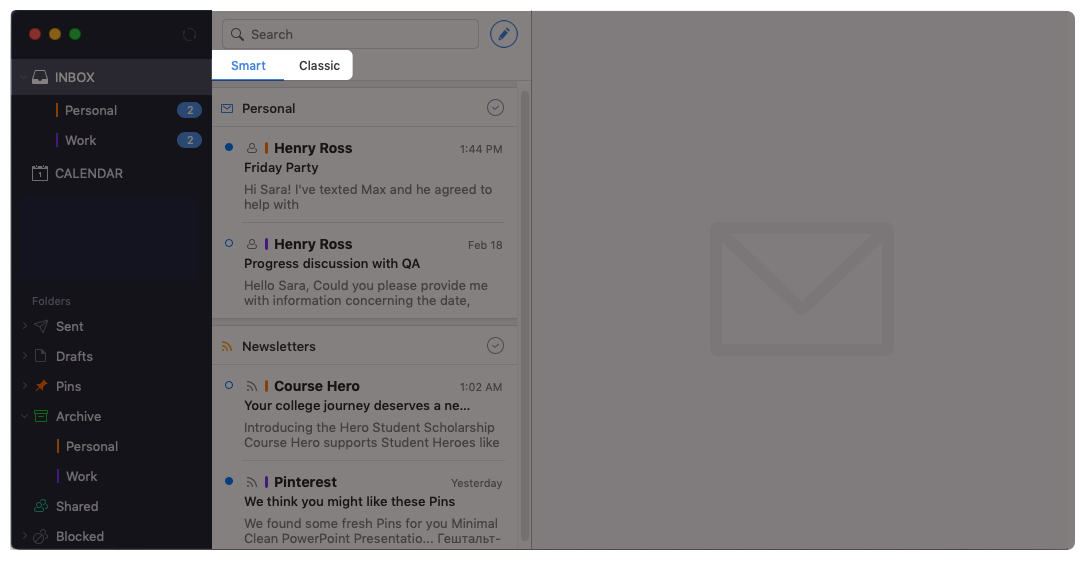Collapse the INBOX tree chevron
Viewport: 1080px width, 564px height.
[23, 77]
